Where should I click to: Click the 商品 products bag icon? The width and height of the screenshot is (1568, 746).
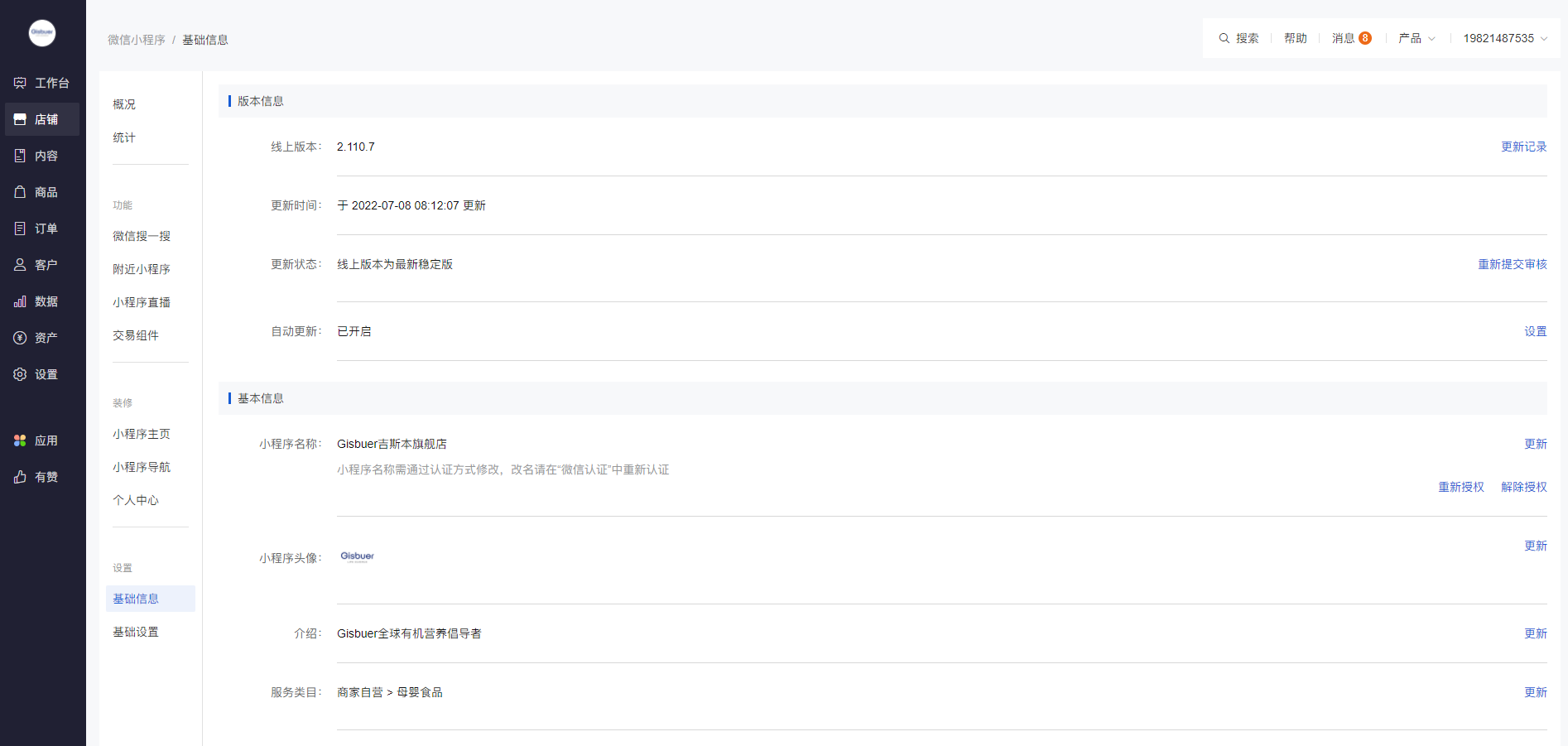pyautogui.click(x=20, y=192)
